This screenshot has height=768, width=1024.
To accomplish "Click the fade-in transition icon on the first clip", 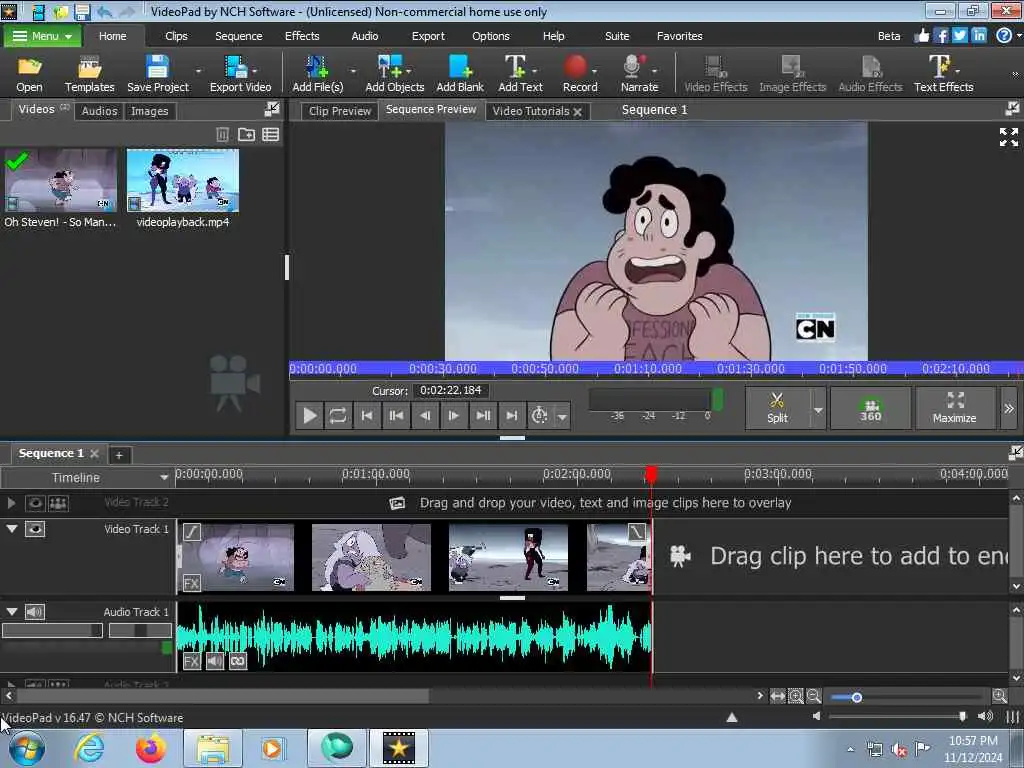I will coord(191,532).
